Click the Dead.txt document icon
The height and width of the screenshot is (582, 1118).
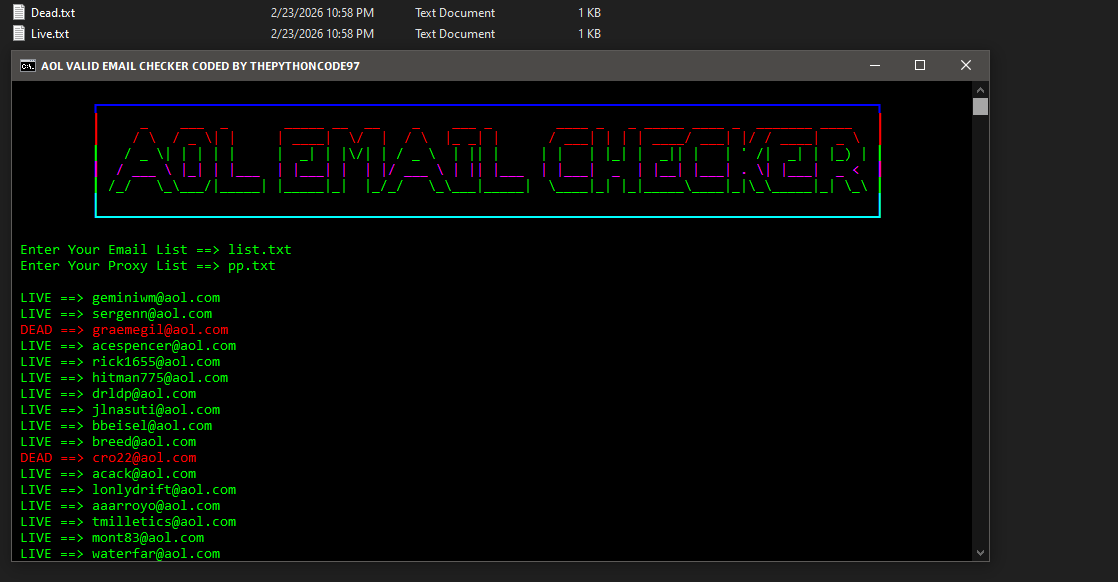19,12
